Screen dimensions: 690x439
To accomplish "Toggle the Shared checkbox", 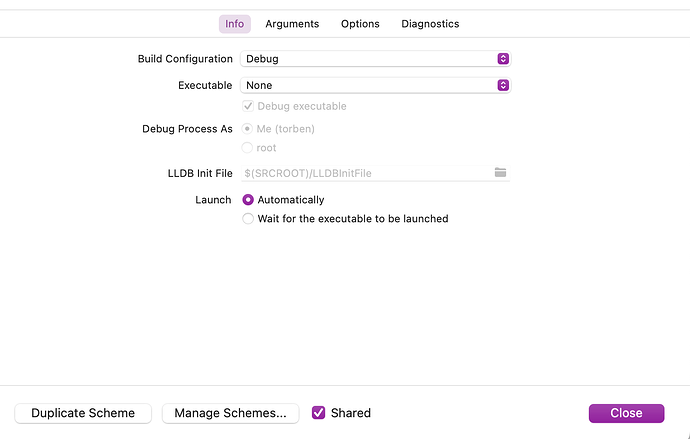I will [x=319, y=413].
